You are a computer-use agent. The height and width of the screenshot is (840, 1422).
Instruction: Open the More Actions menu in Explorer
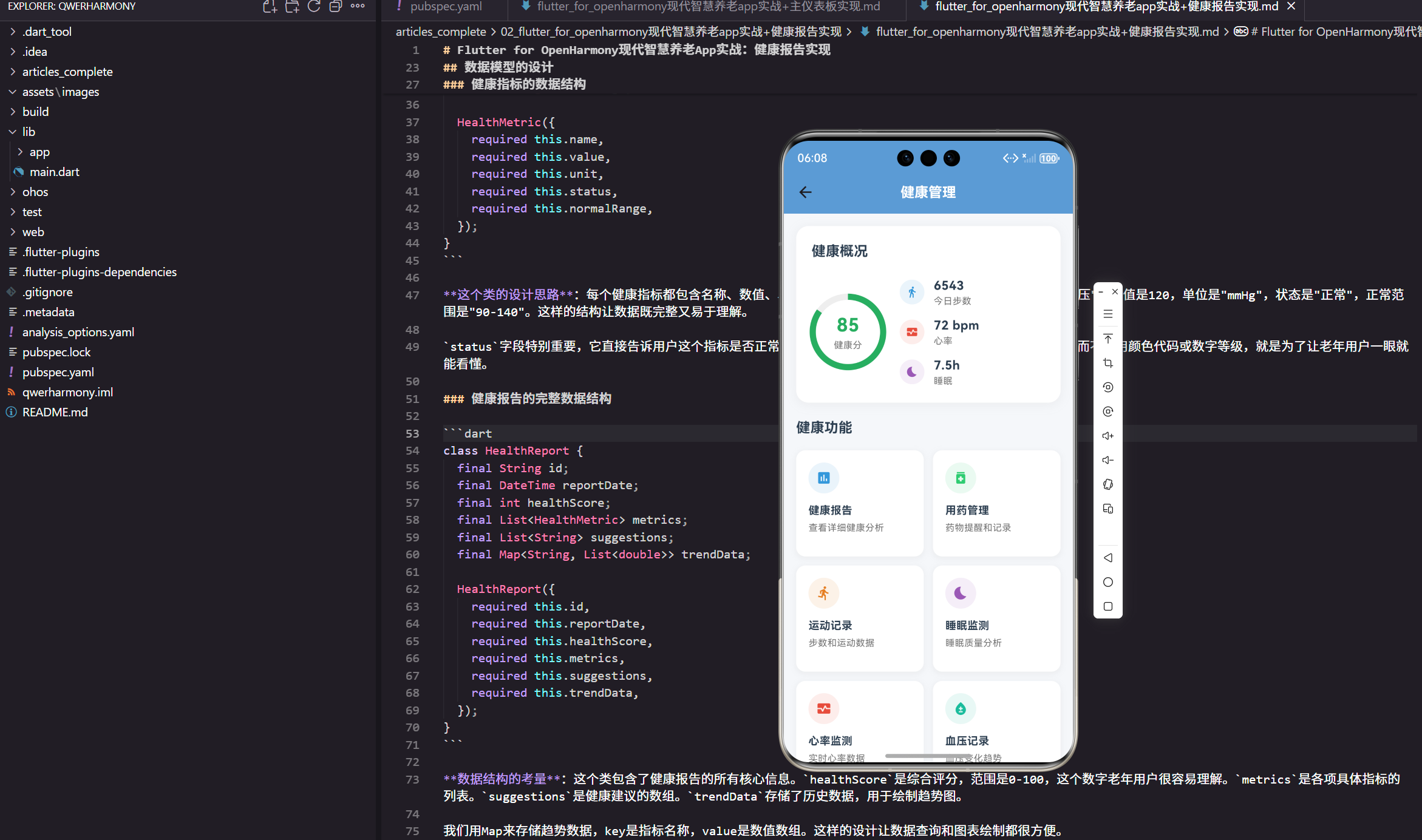tap(357, 6)
